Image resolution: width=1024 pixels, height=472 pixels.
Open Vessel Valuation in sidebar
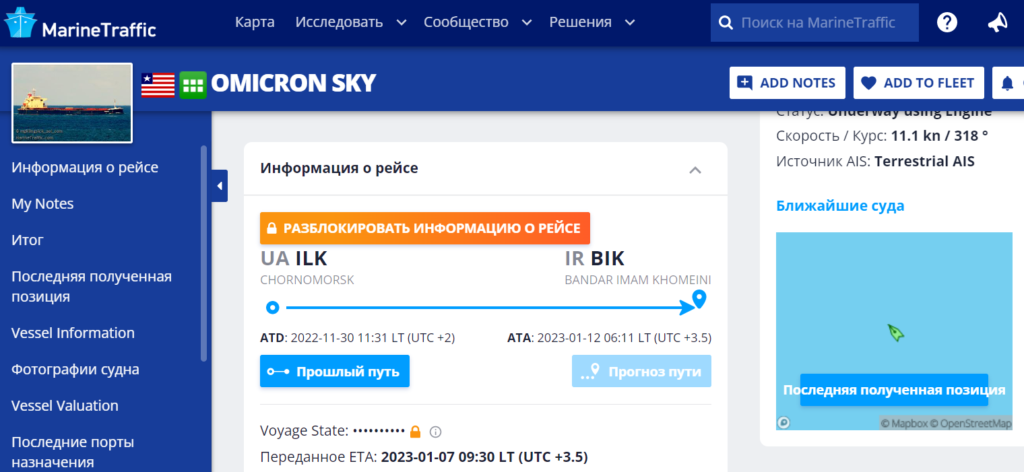coord(65,406)
